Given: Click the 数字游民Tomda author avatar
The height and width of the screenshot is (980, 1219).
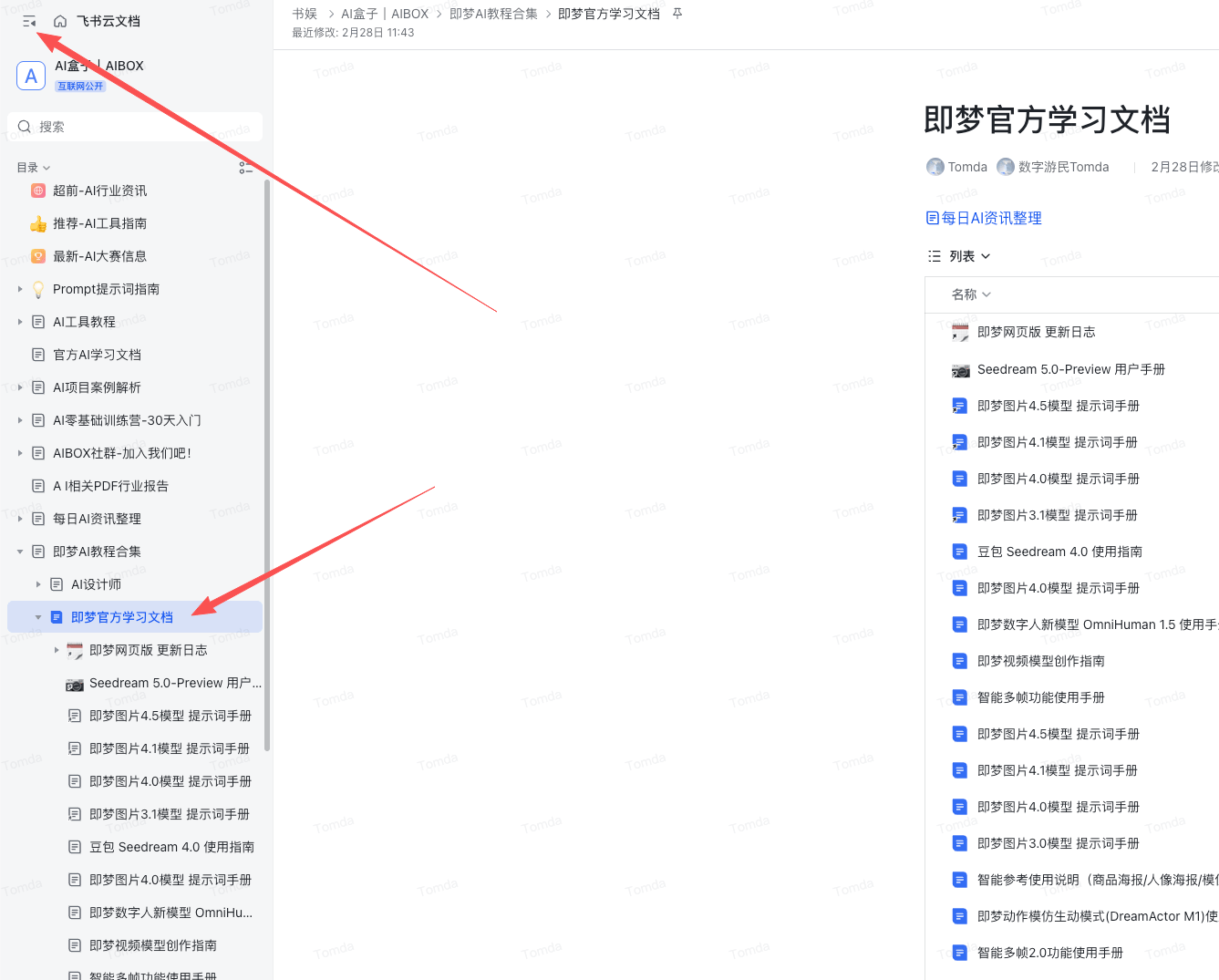Looking at the screenshot, I should point(1006,167).
